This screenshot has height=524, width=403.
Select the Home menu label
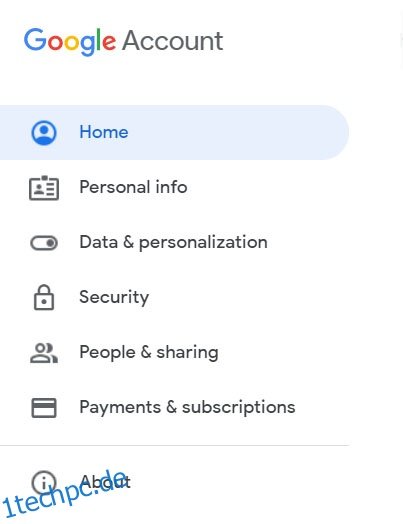pyautogui.click(x=104, y=132)
